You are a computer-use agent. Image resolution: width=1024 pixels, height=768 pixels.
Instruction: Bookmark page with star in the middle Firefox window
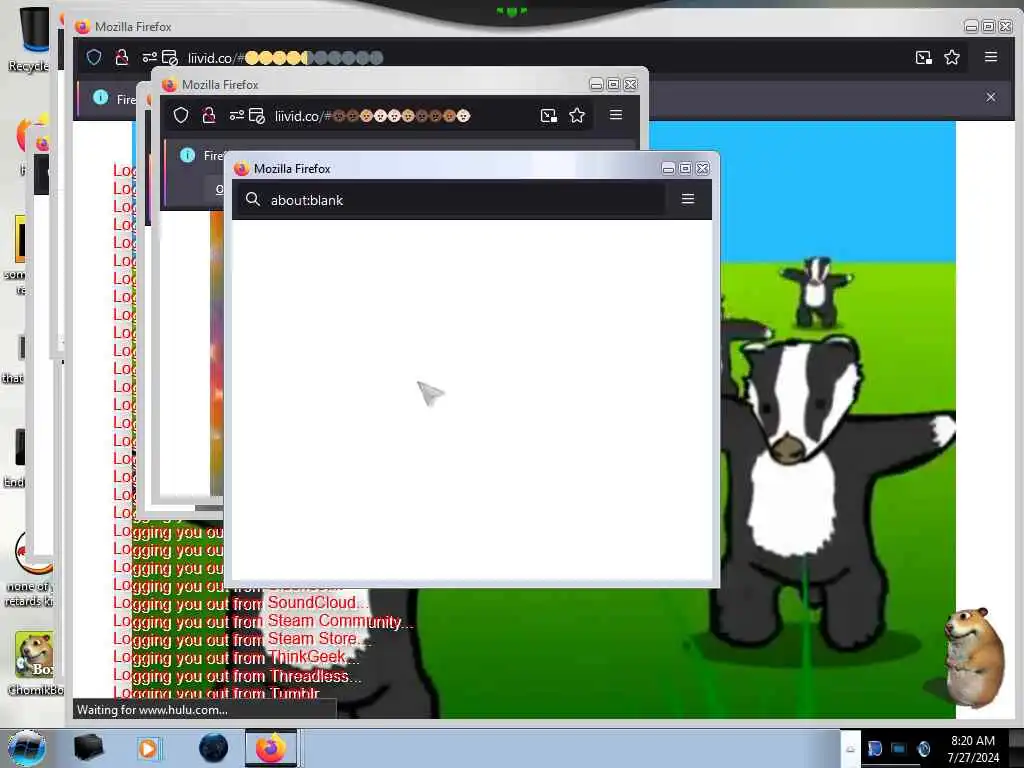pyautogui.click(x=577, y=116)
